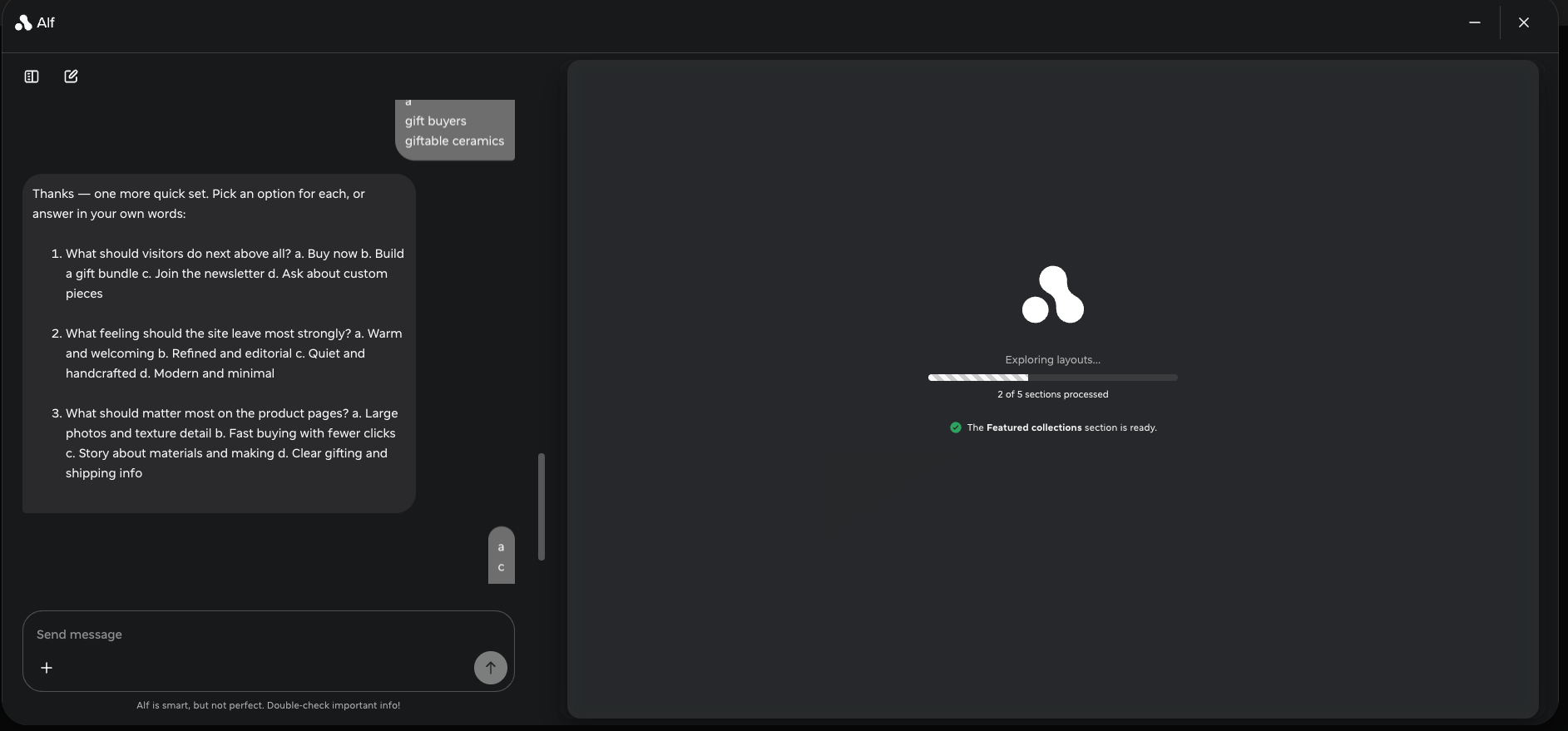Minimize the Alf window

point(1475,22)
